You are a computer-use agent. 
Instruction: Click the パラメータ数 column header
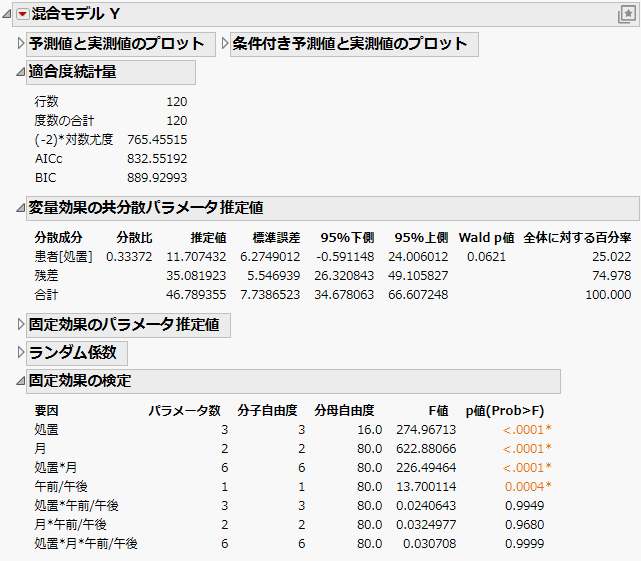184,411
